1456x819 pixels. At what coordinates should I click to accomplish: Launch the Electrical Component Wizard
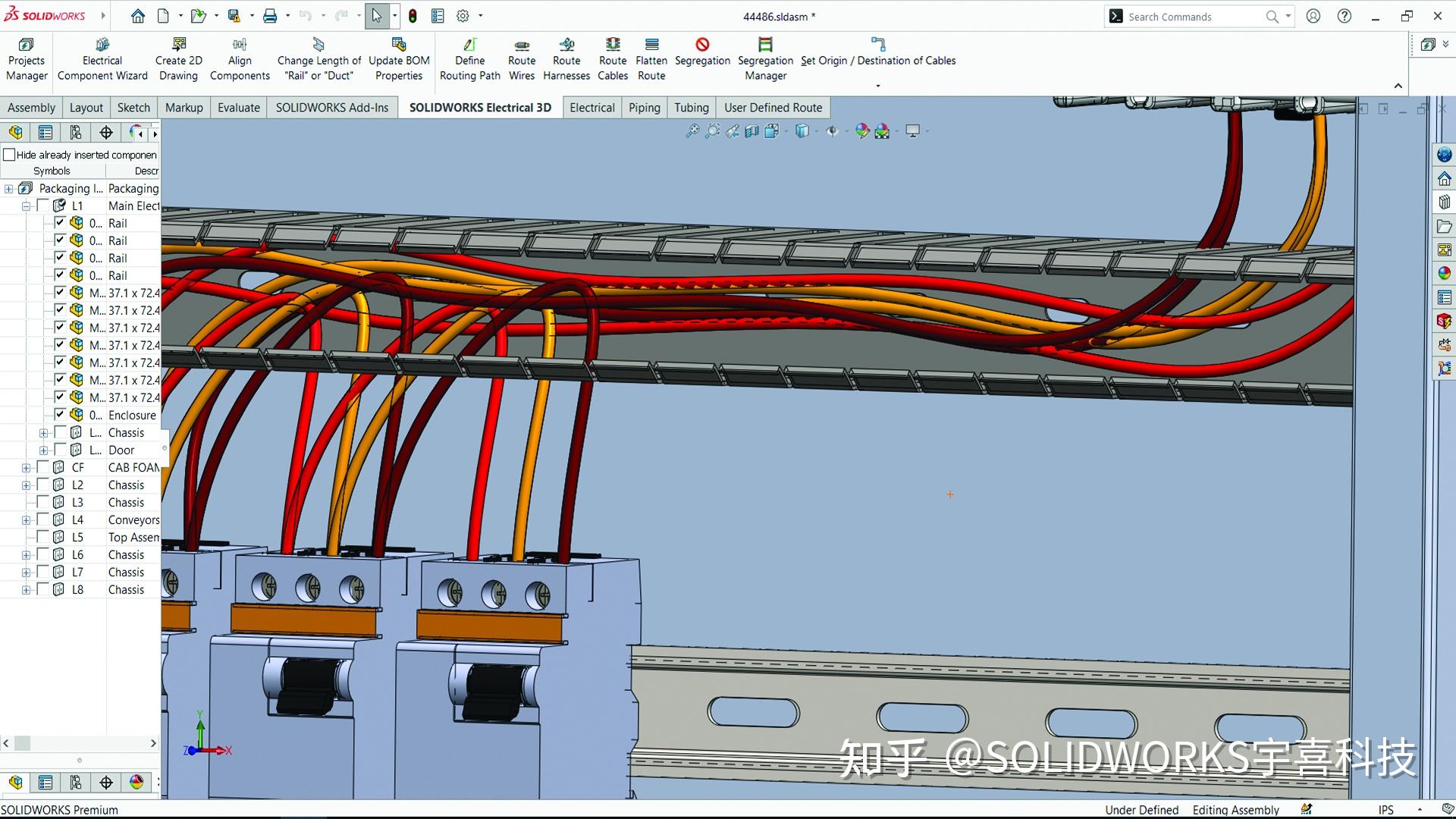(x=102, y=57)
